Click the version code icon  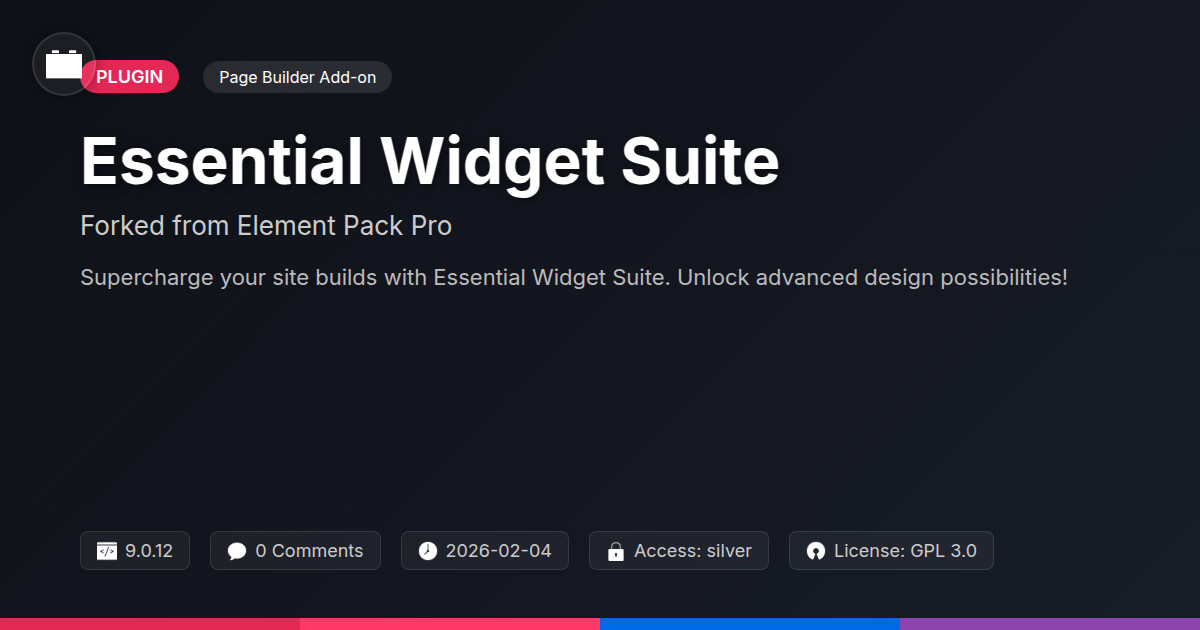coord(107,551)
